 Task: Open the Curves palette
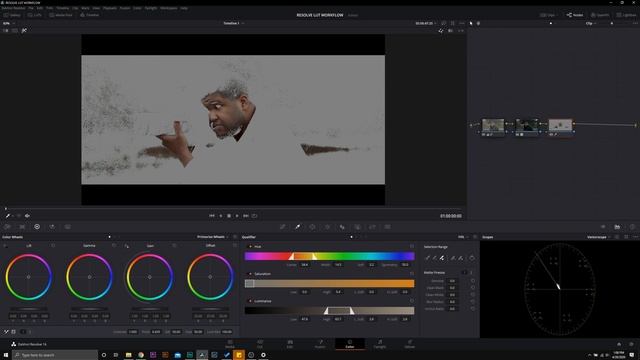click(x=282, y=227)
